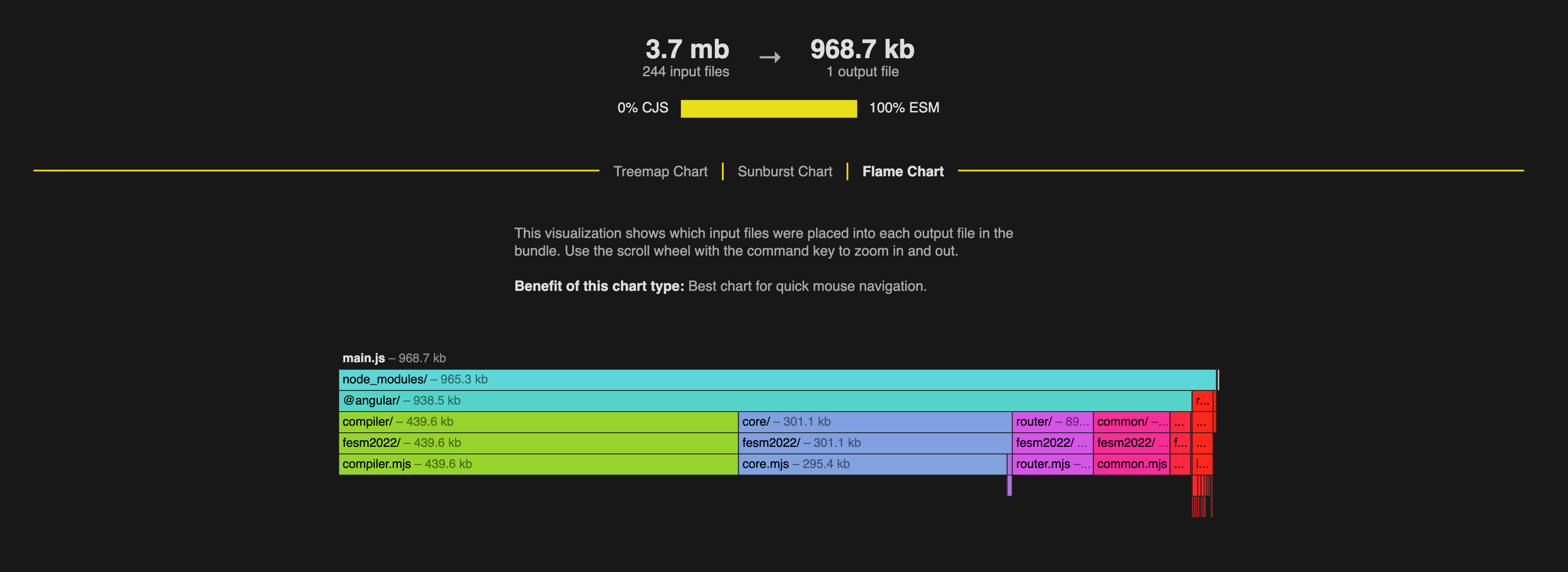Screen dimensions: 1568x572
Task: Click the 3.7 mb input size
Action: click(x=687, y=49)
